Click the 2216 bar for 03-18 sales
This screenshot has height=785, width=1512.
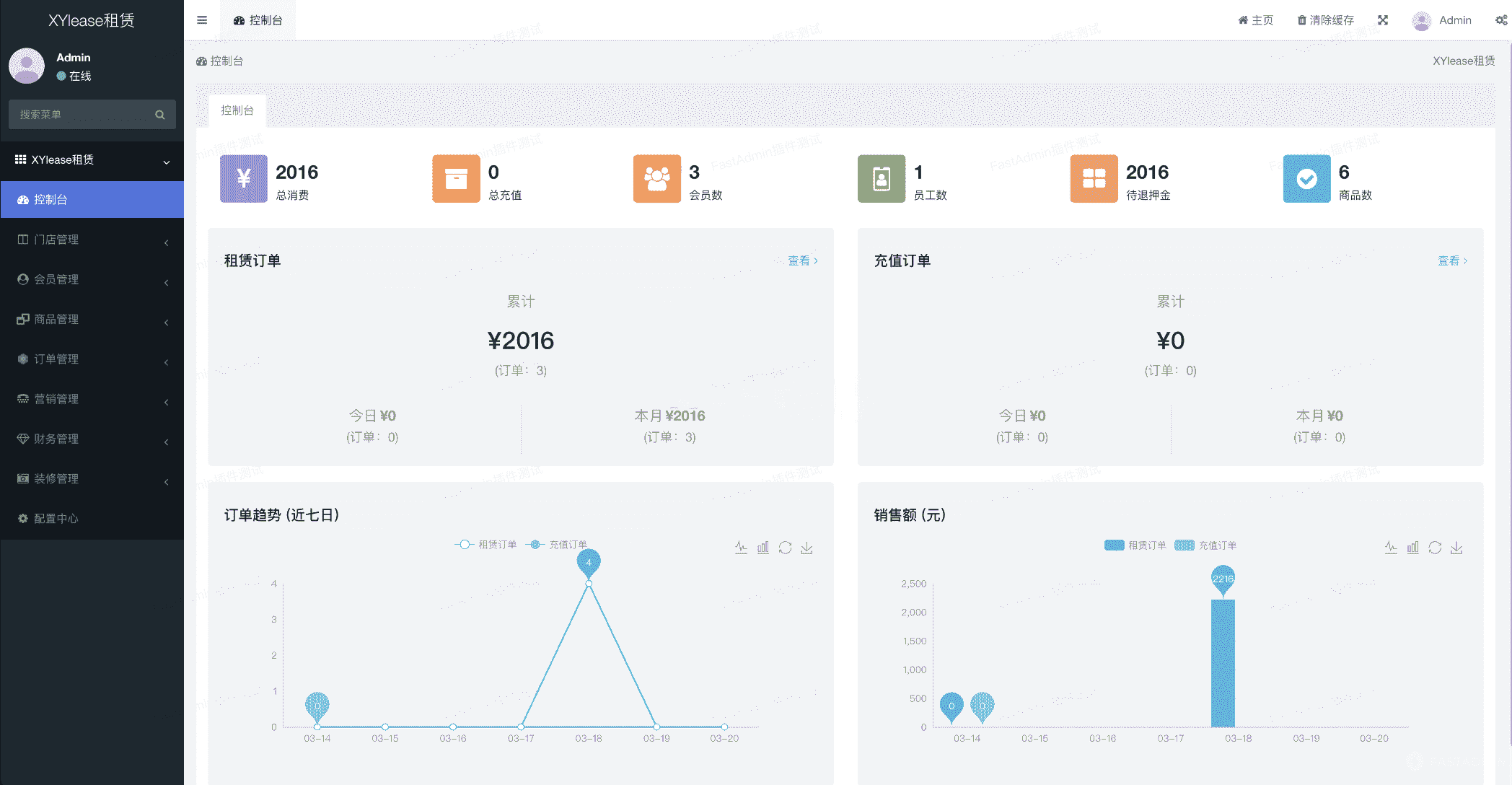point(1223,663)
